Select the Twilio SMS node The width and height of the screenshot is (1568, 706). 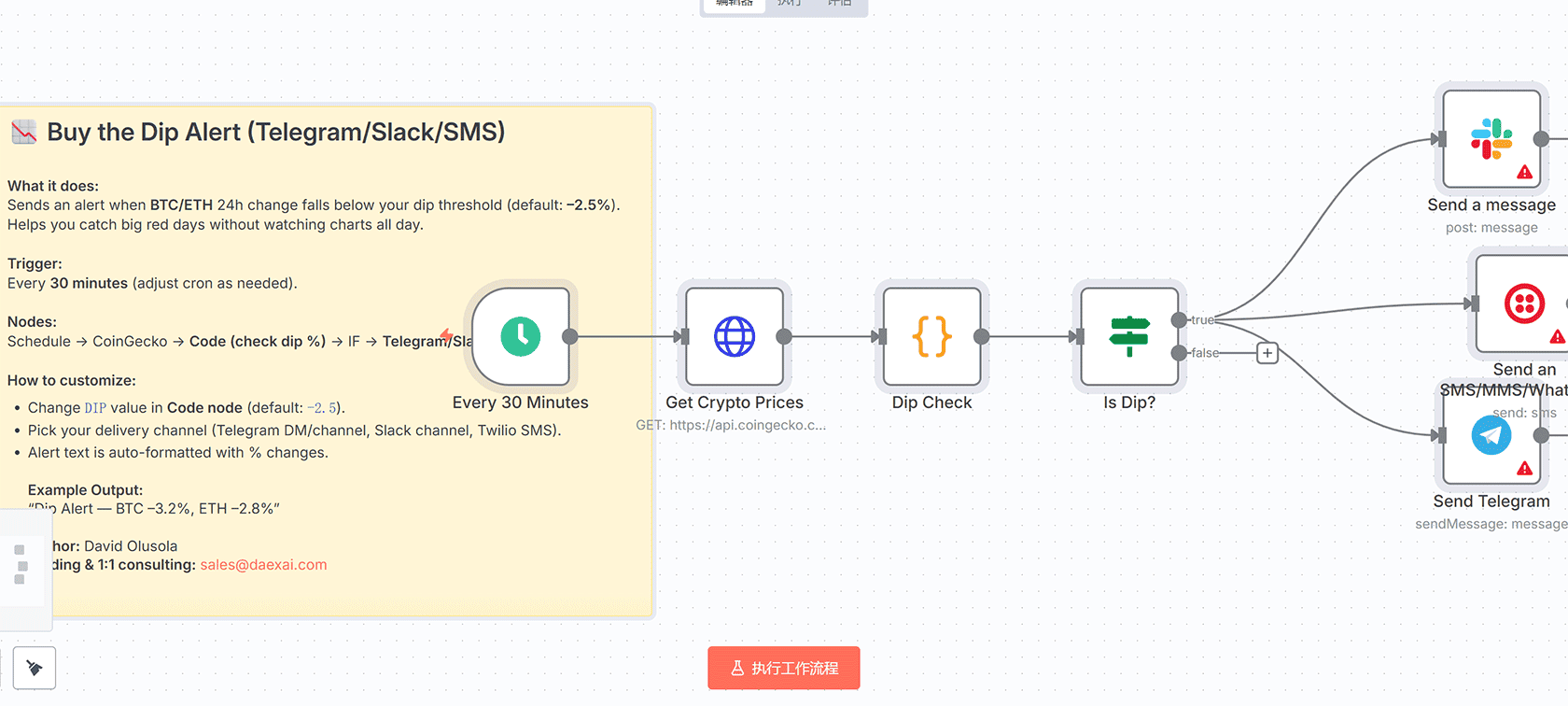click(x=1523, y=304)
